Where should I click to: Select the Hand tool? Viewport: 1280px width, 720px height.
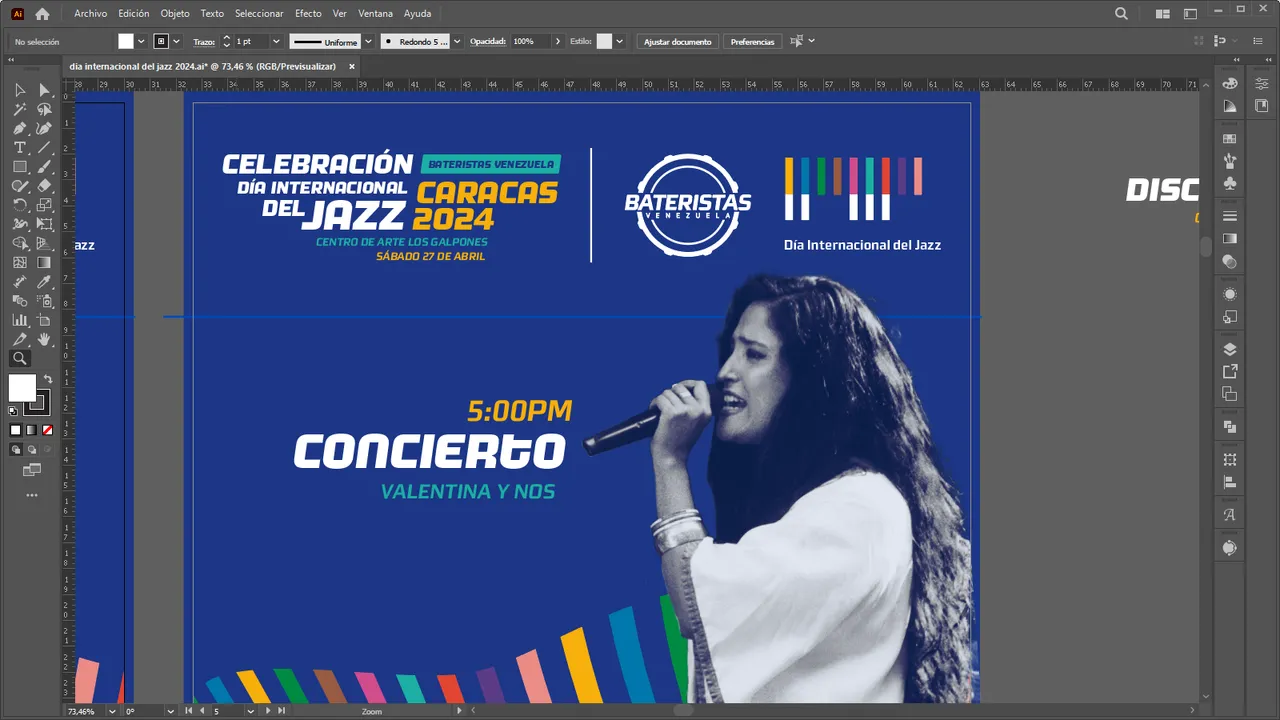44,340
